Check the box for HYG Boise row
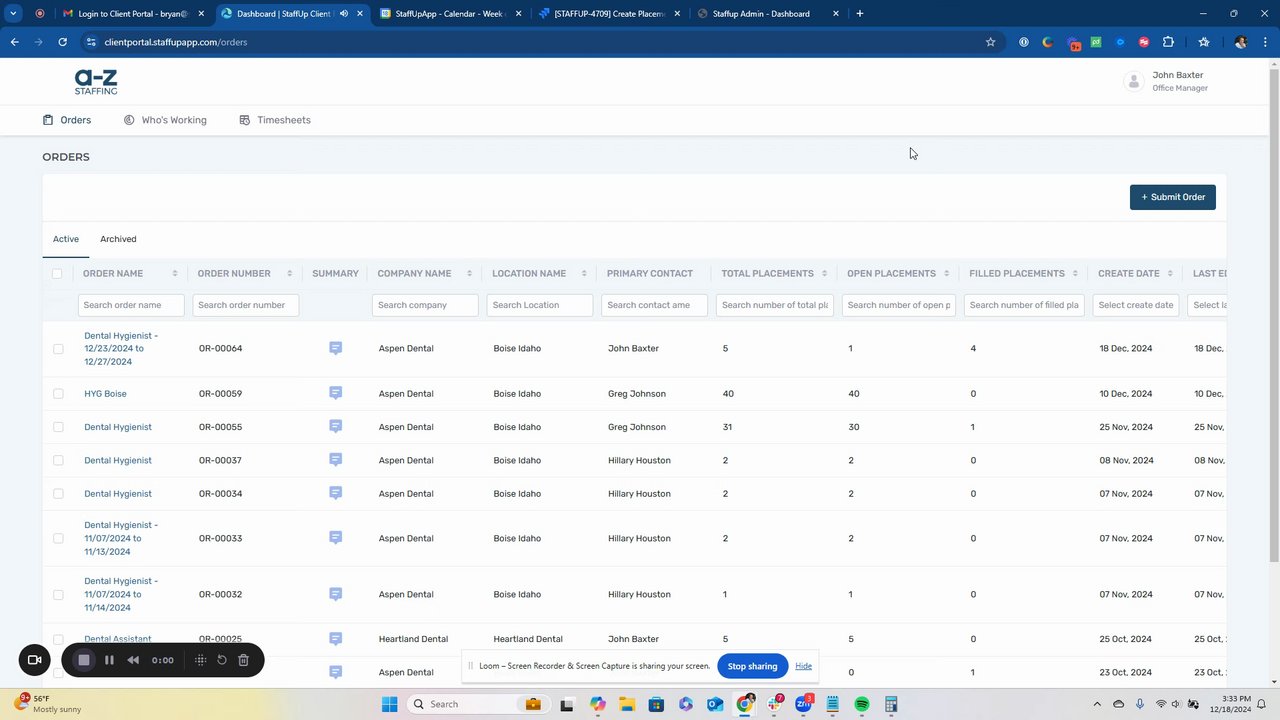 click(58, 394)
